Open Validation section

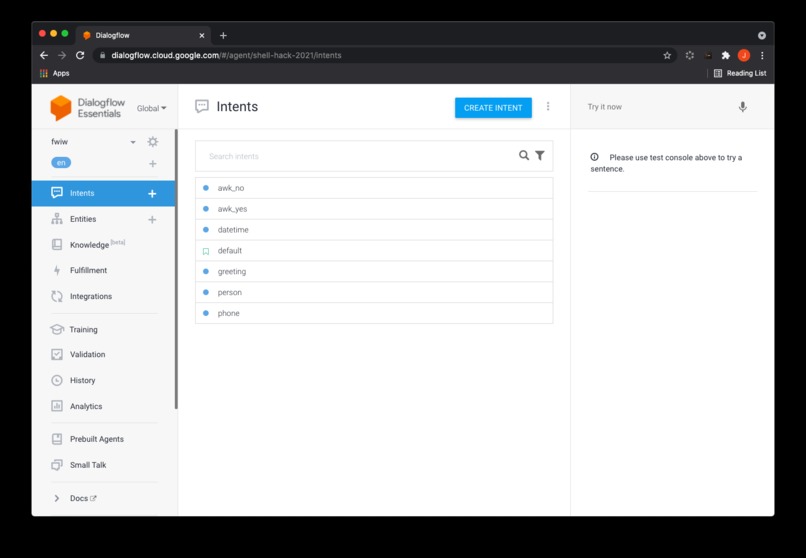click(x=87, y=355)
